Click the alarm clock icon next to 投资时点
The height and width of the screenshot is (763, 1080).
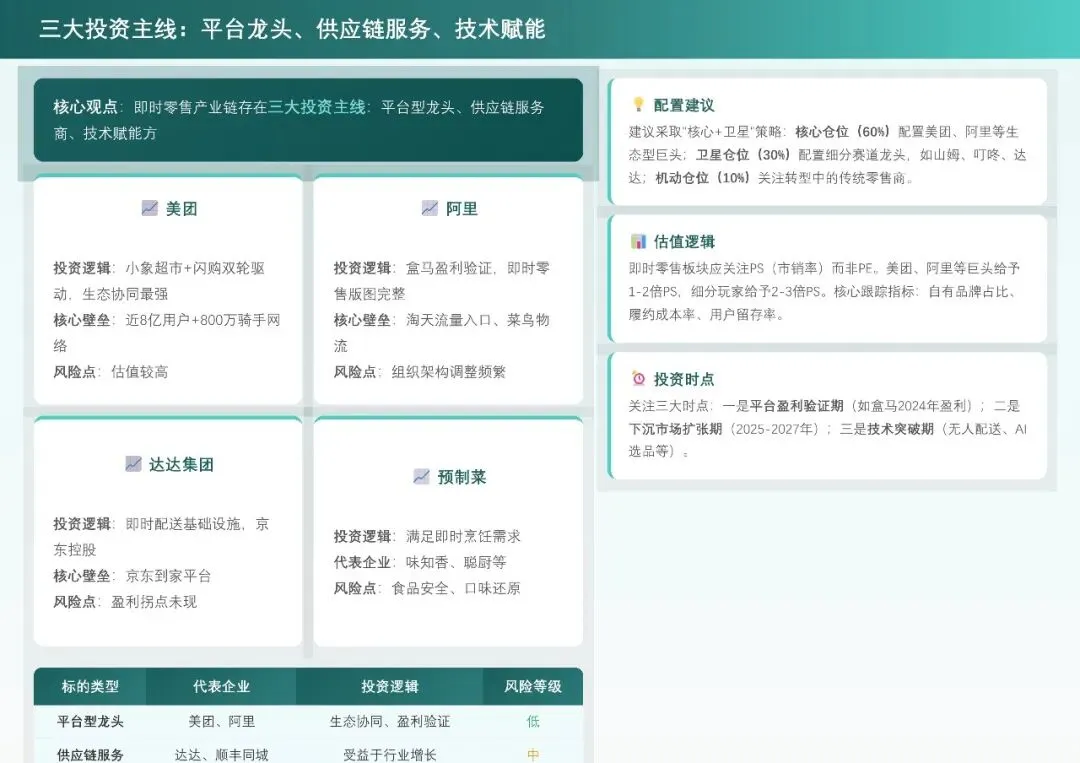(638, 379)
